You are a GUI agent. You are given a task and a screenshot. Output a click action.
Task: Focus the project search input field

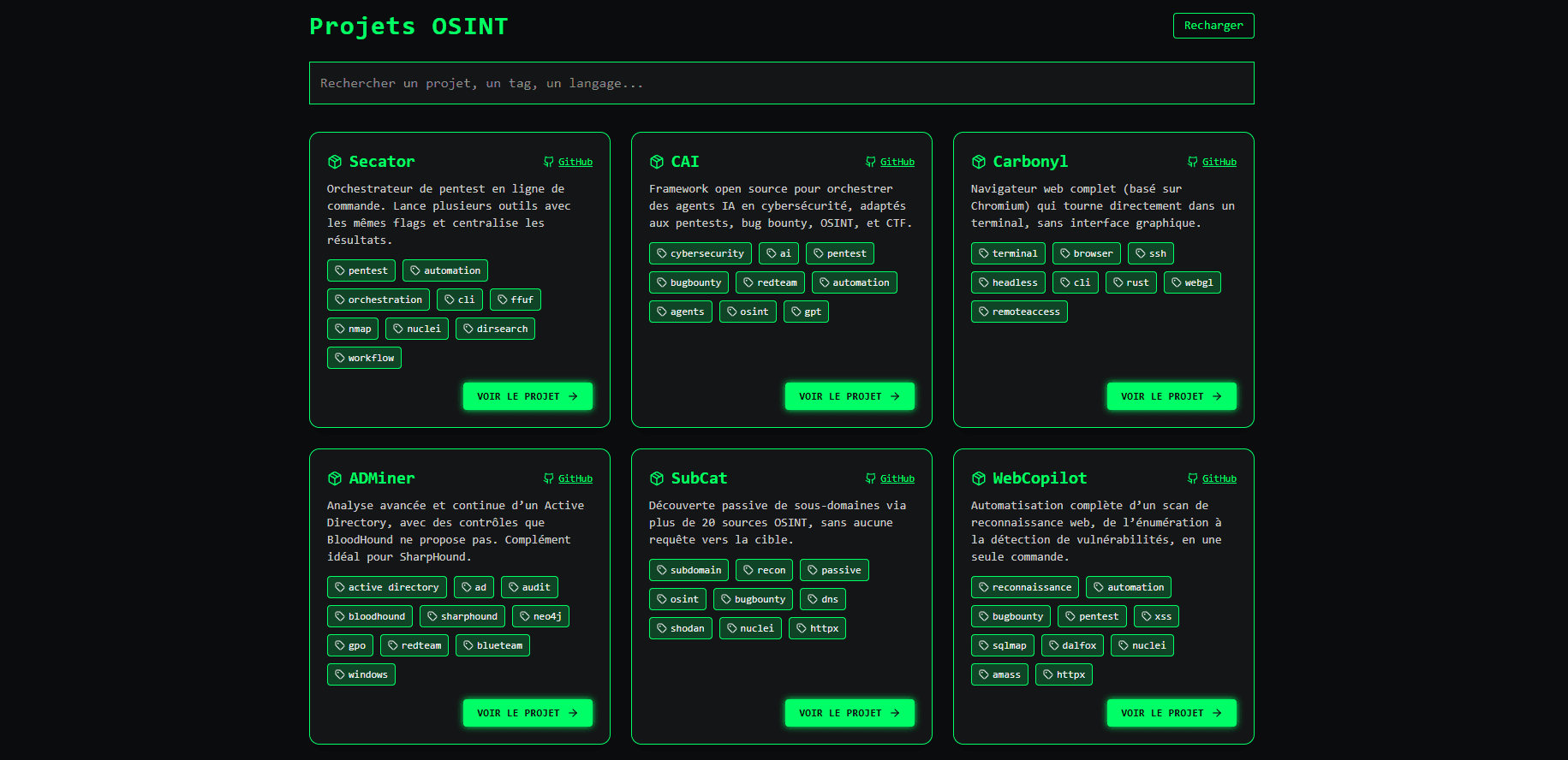(781, 83)
